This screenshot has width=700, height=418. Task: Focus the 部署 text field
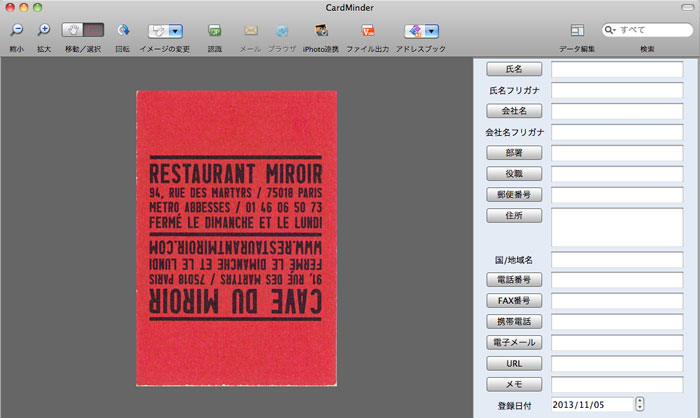point(617,153)
